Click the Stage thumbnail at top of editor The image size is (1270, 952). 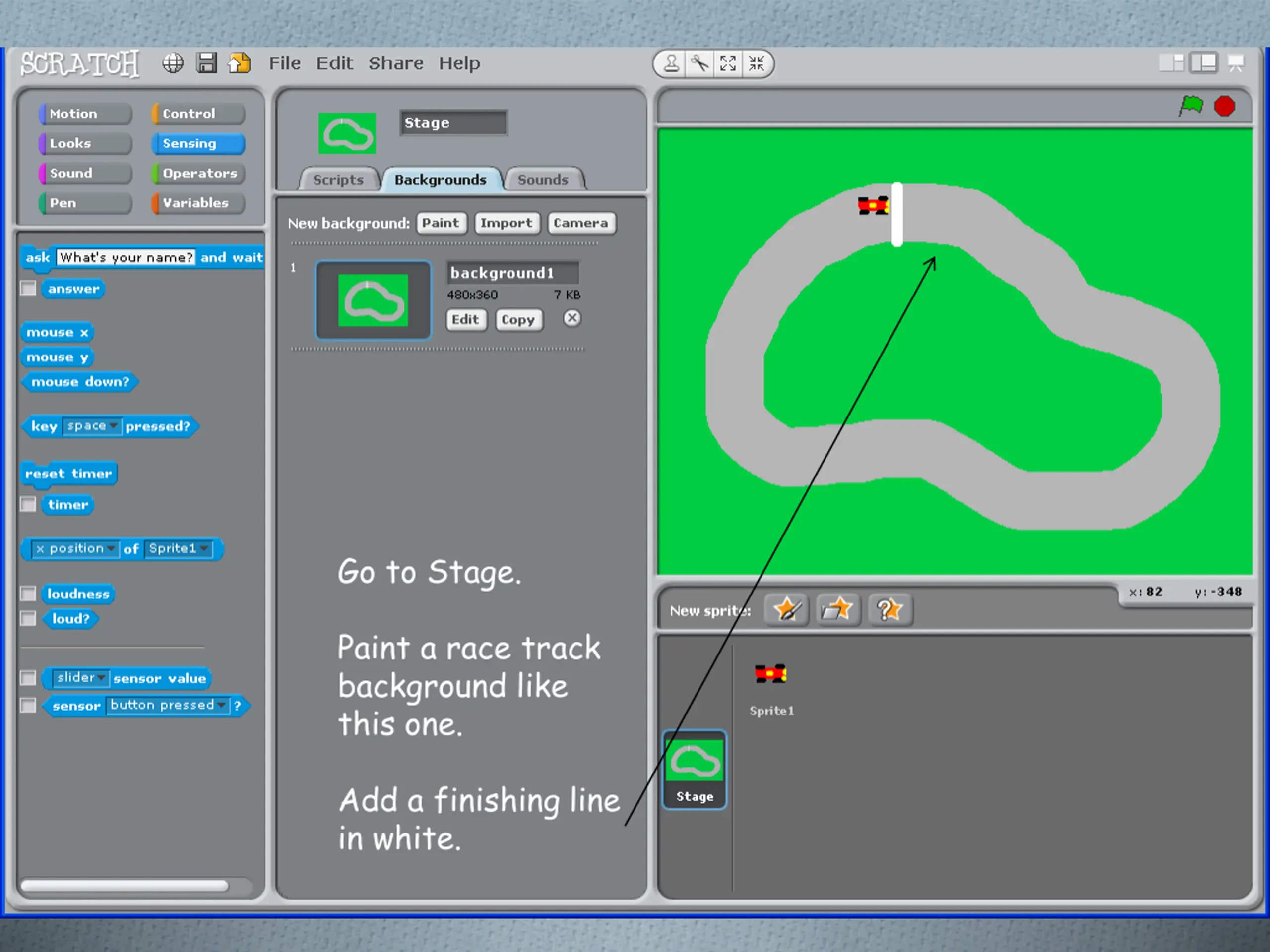pyautogui.click(x=347, y=133)
